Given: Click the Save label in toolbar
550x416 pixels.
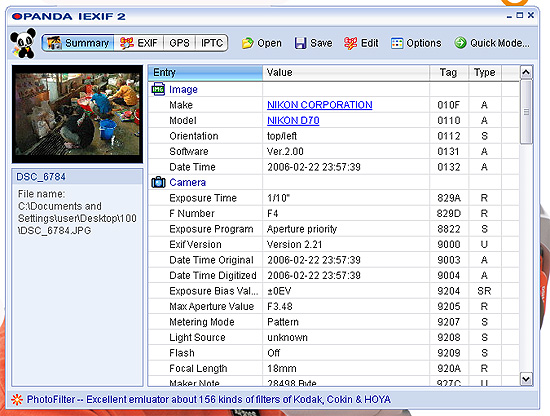Looking at the screenshot, I should 321,43.
